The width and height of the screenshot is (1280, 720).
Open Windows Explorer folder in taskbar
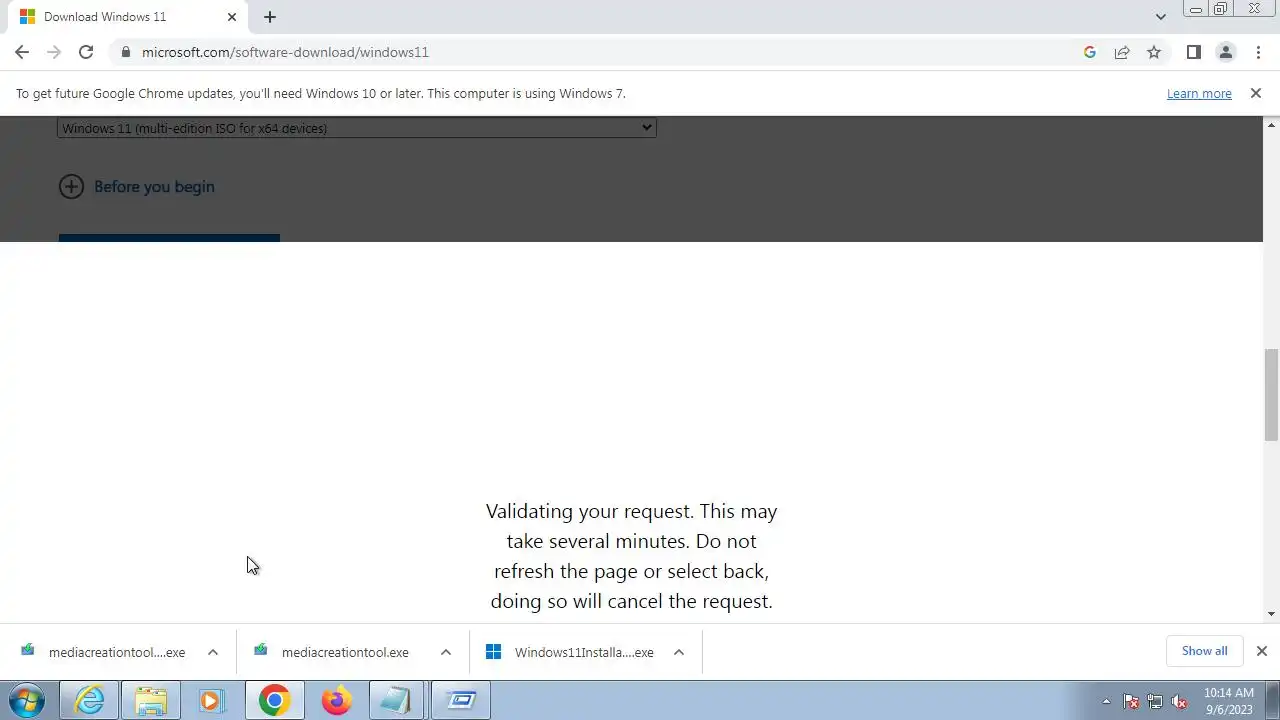point(151,701)
